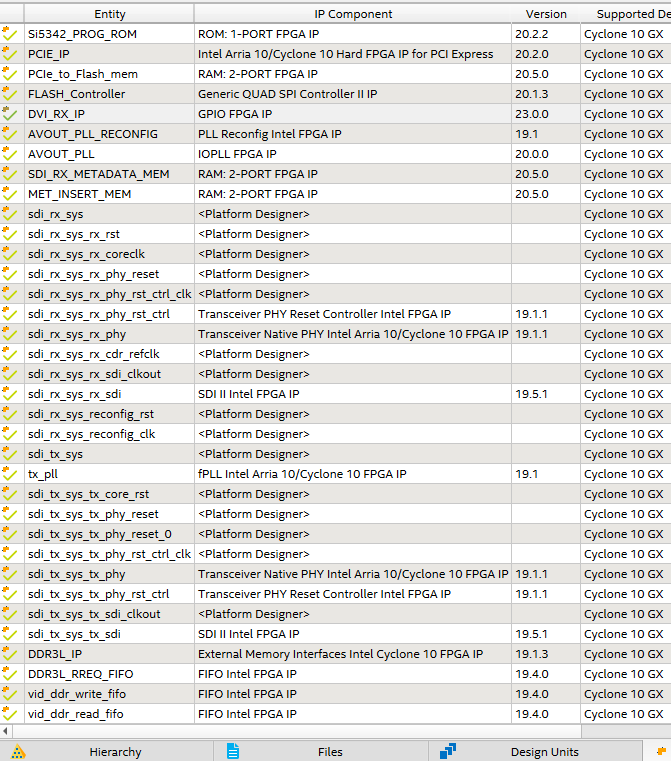Click the status icon of the sdi_tx_sys row
Screen dimensions: 671x761
pyautogui.click(x=10, y=454)
